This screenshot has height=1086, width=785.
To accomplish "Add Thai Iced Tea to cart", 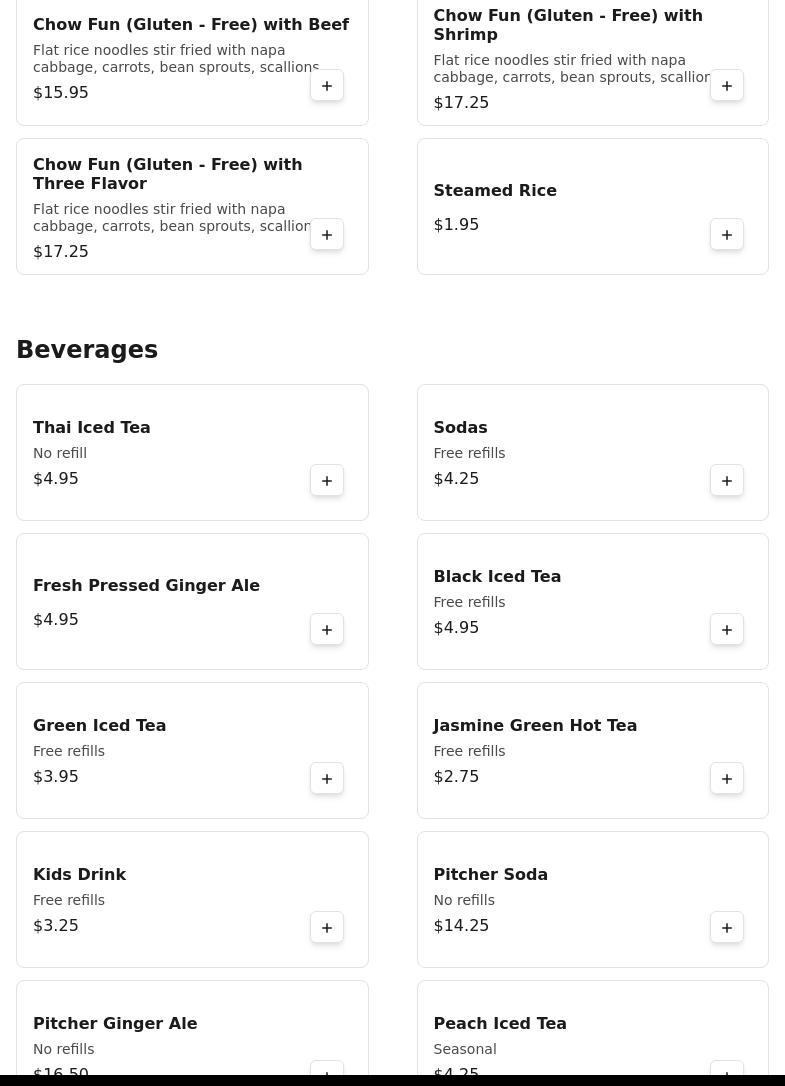I will pyautogui.click(x=327, y=480).
